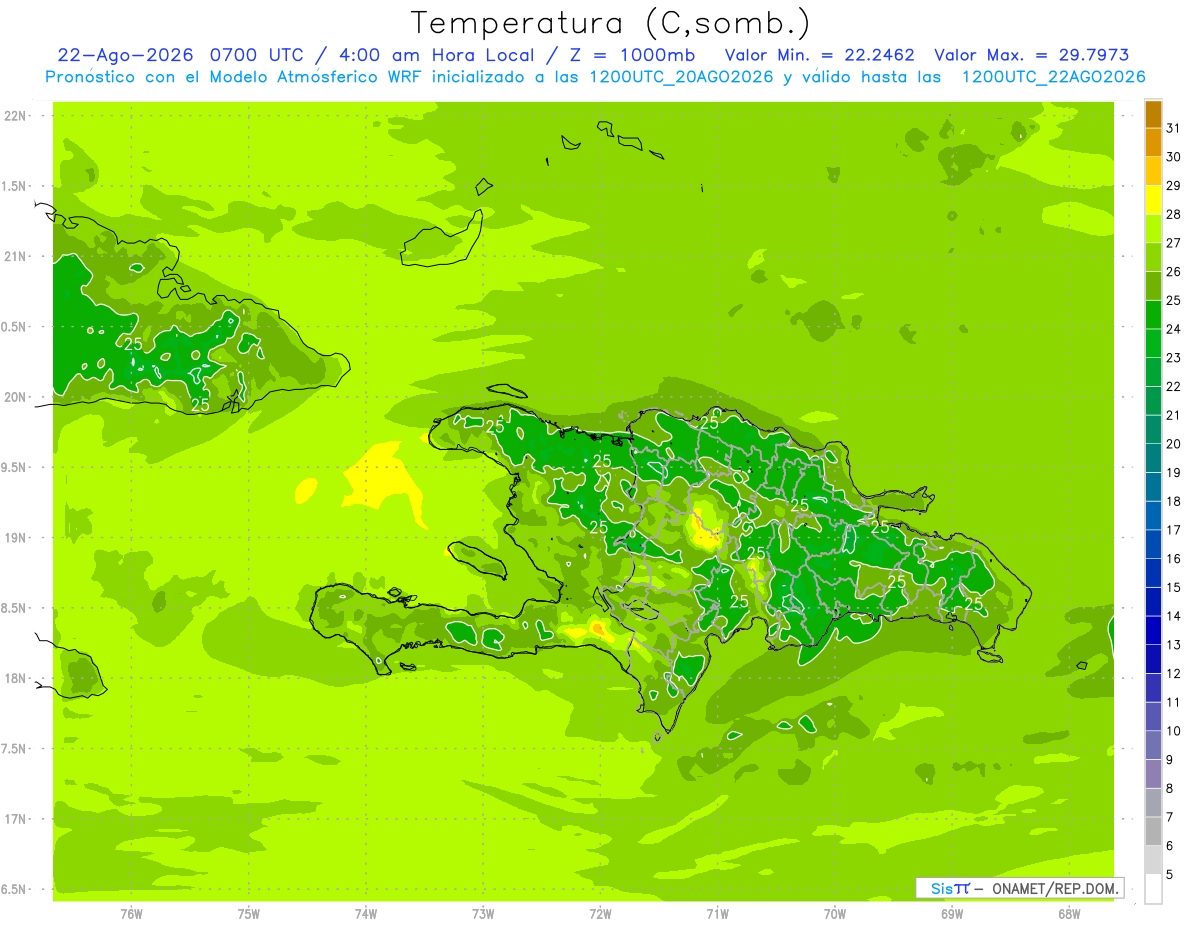Click the "68W" longitude label

[x=1069, y=914]
